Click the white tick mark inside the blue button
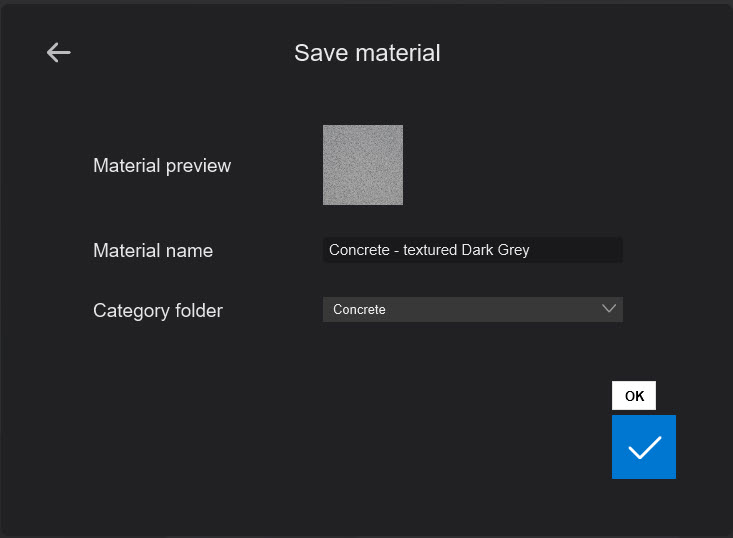The height and width of the screenshot is (538, 733). coord(645,447)
